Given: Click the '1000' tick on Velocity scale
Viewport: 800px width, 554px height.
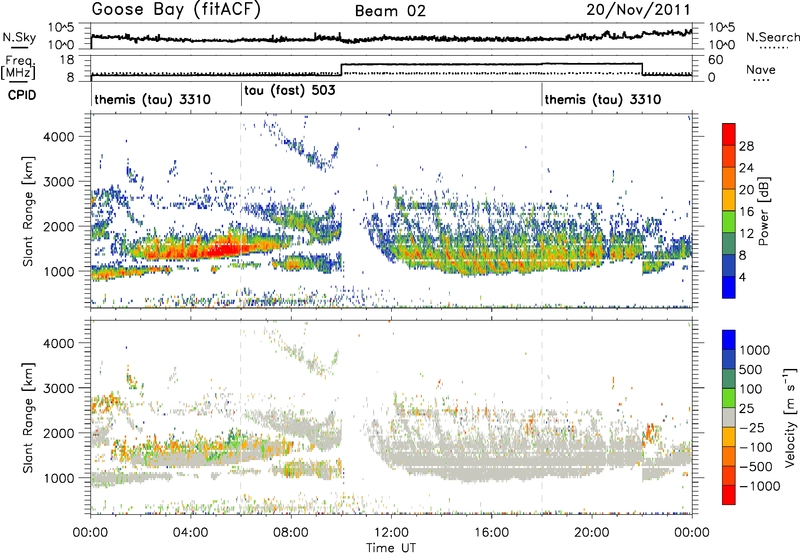Looking at the screenshot, I should click(755, 350).
